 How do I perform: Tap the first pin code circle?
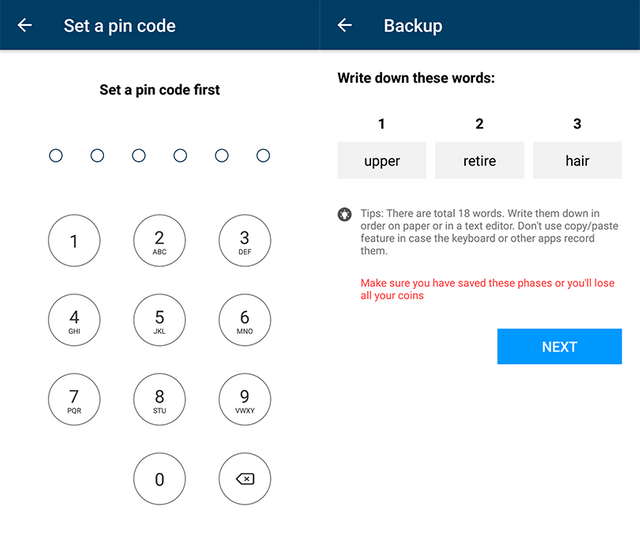pos(56,155)
